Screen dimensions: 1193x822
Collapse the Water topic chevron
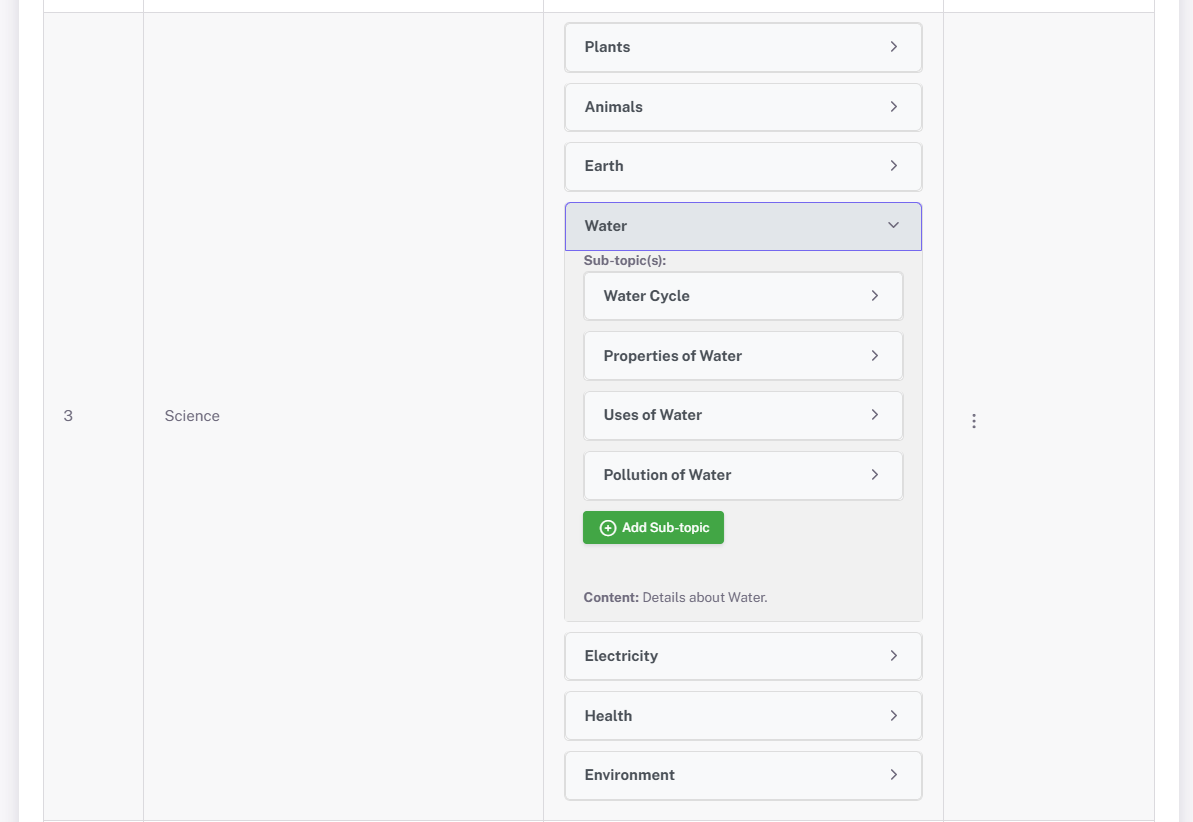[893, 226]
